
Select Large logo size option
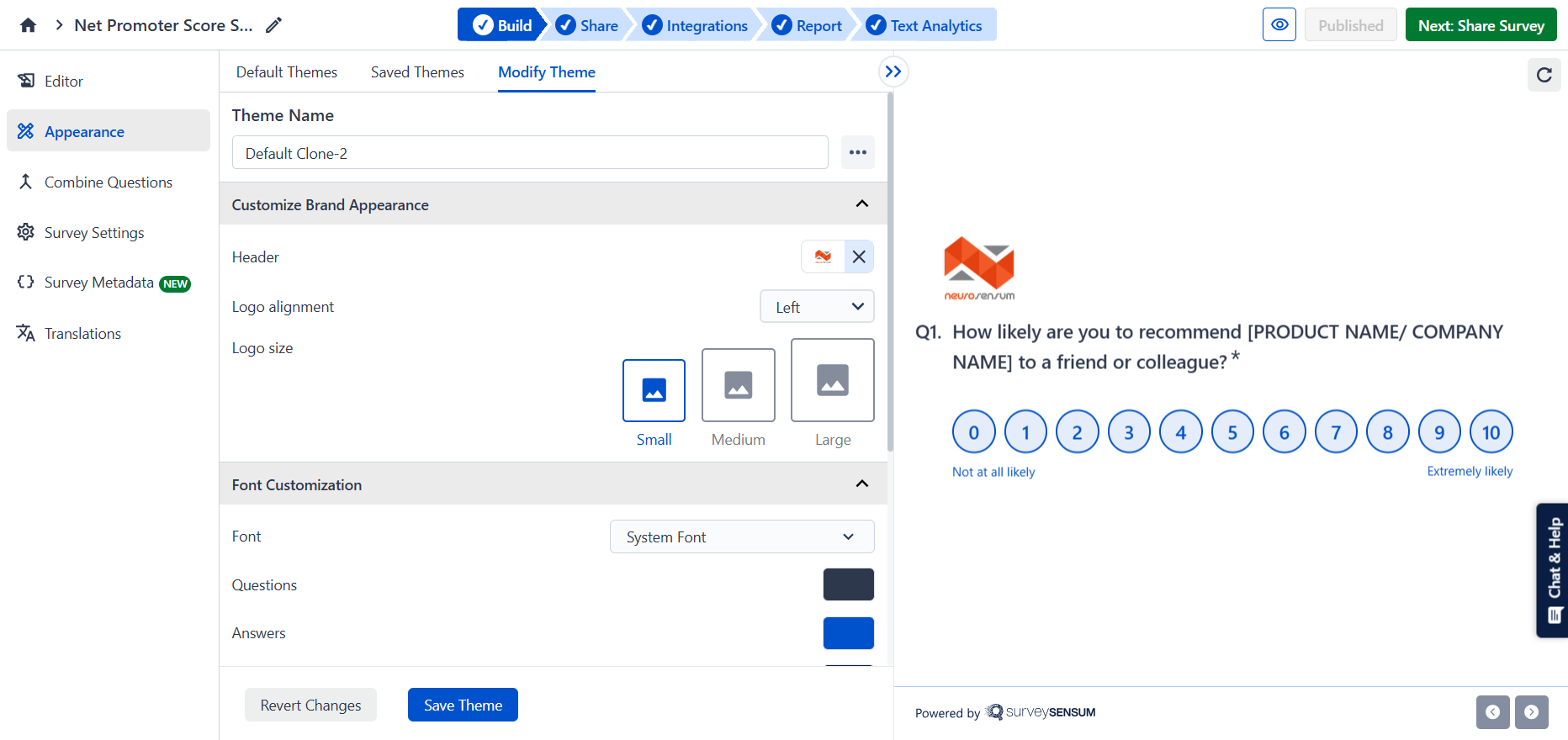point(832,380)
